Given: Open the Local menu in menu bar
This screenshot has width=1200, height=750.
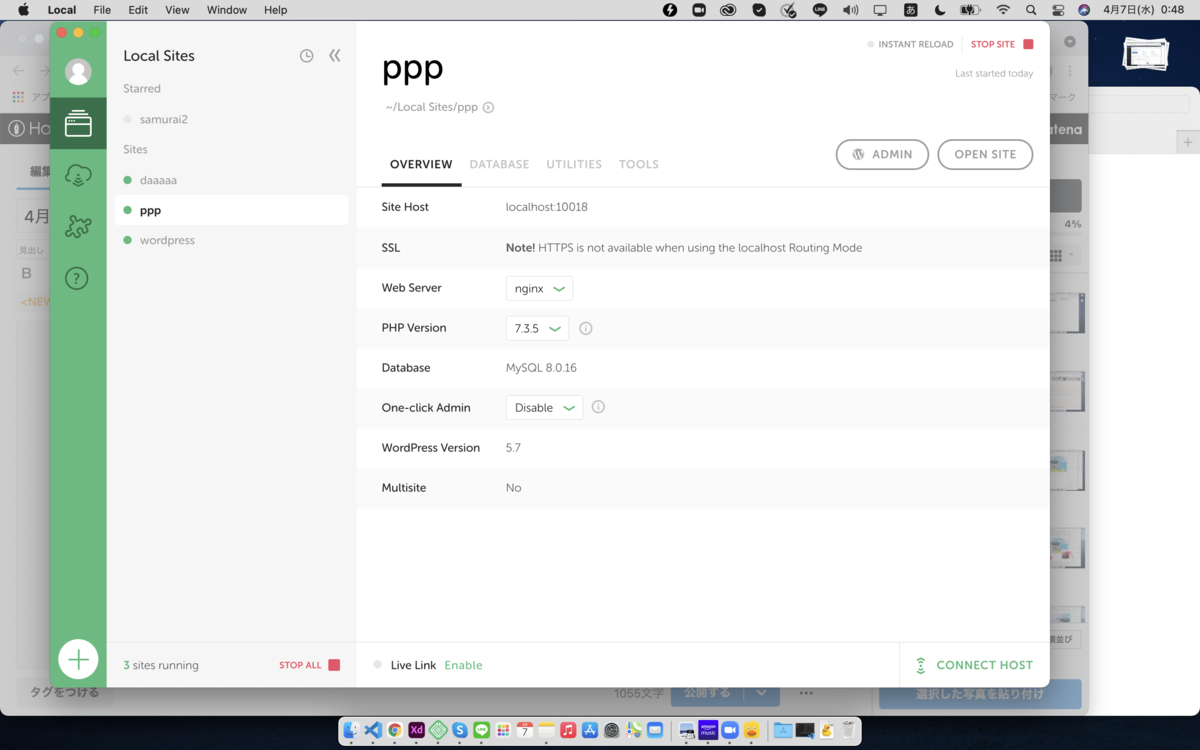Looking at the screenshot, I should point(62,10).
